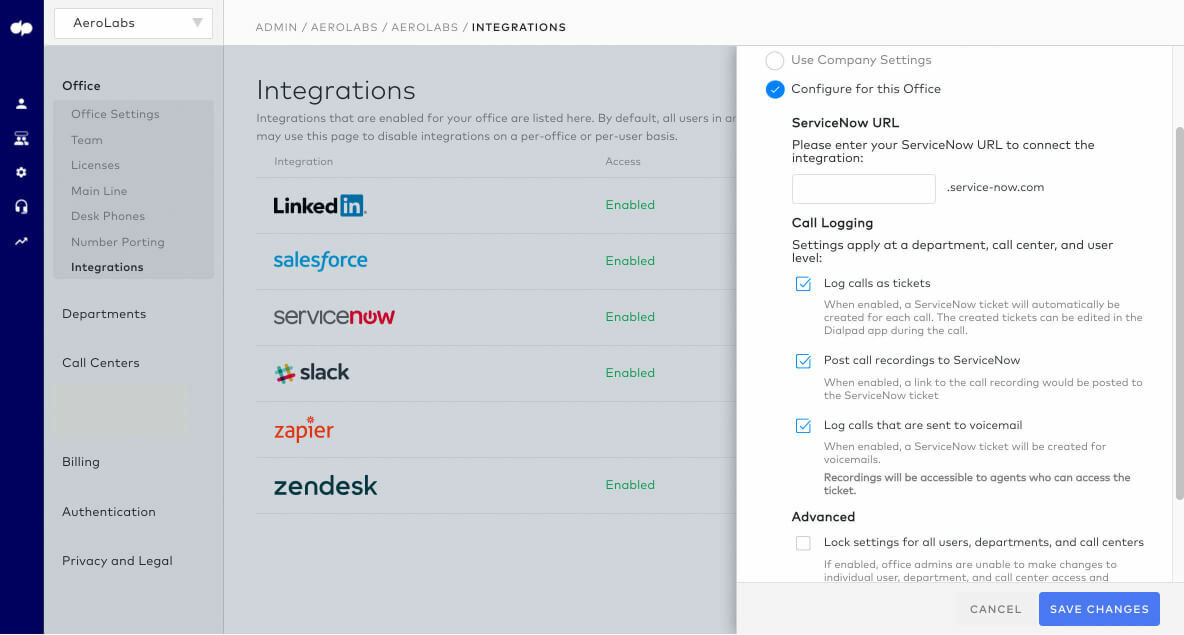Click the ServiceNow URL input field
This screenshot has height=635, width=1184.
pyautogui.click(x=863, y=189)
